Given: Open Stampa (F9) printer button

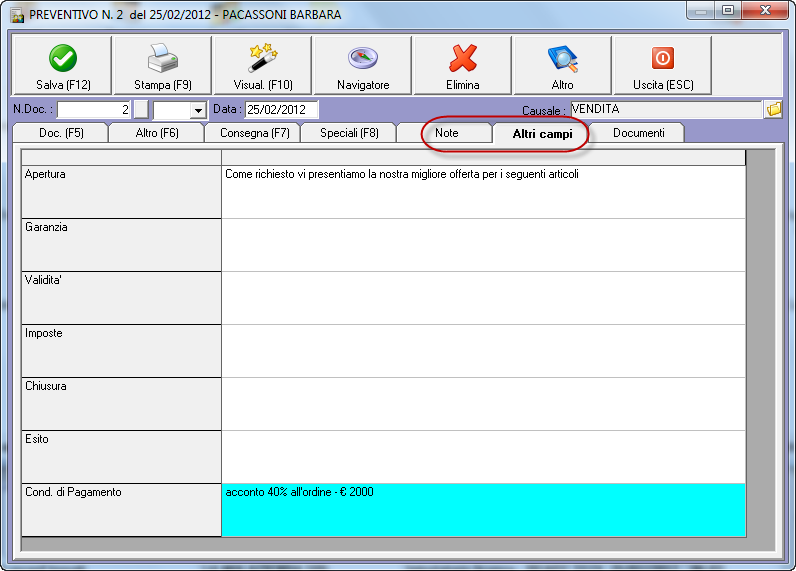Looking at the screenshot, I should (x=162, y=65).
